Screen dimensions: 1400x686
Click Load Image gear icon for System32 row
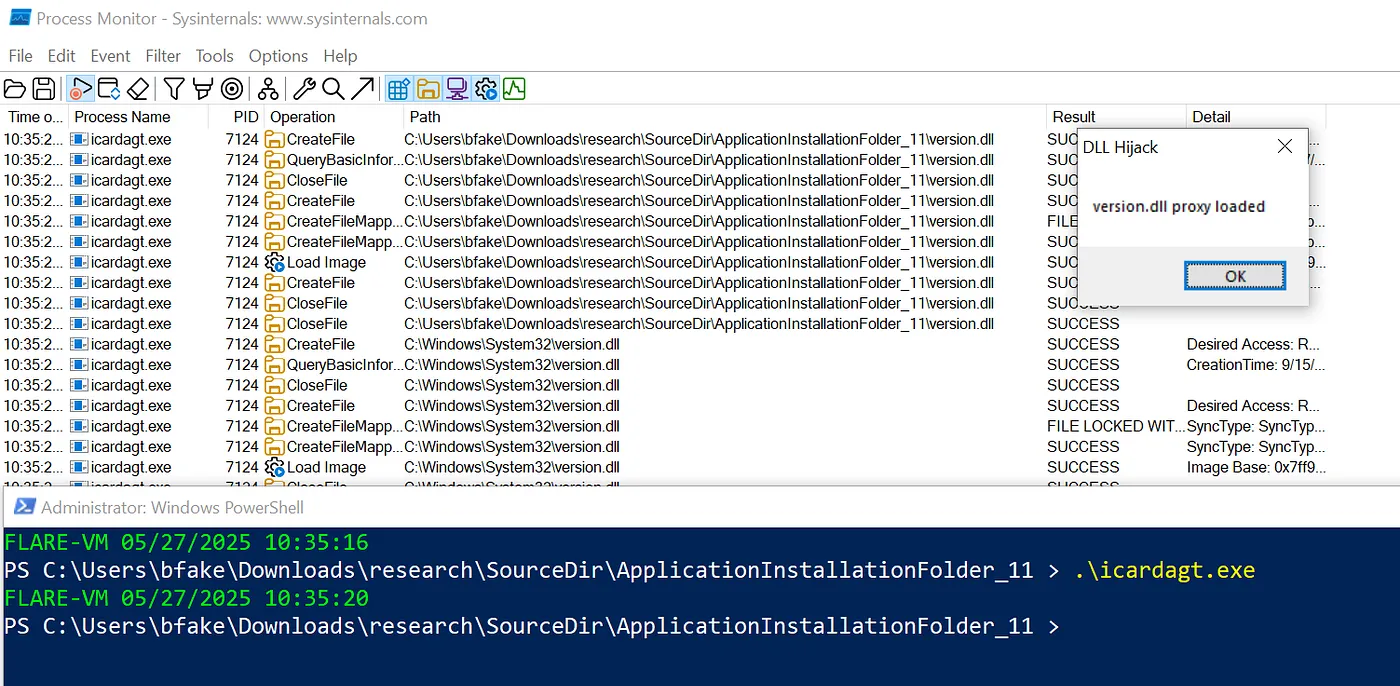pyautogui.click(x=275, y=467)
